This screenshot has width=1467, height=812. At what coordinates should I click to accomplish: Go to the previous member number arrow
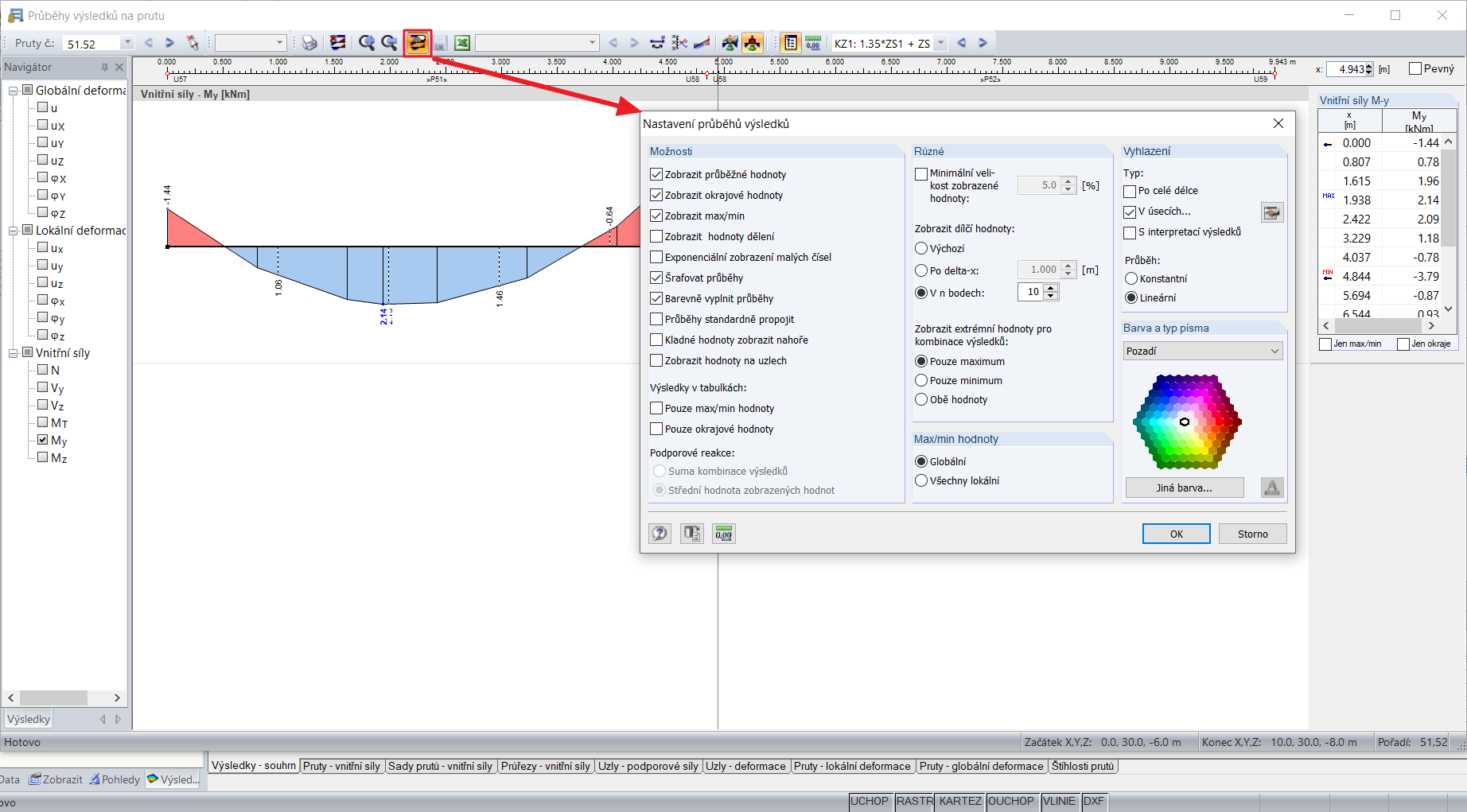click(149, 43)
